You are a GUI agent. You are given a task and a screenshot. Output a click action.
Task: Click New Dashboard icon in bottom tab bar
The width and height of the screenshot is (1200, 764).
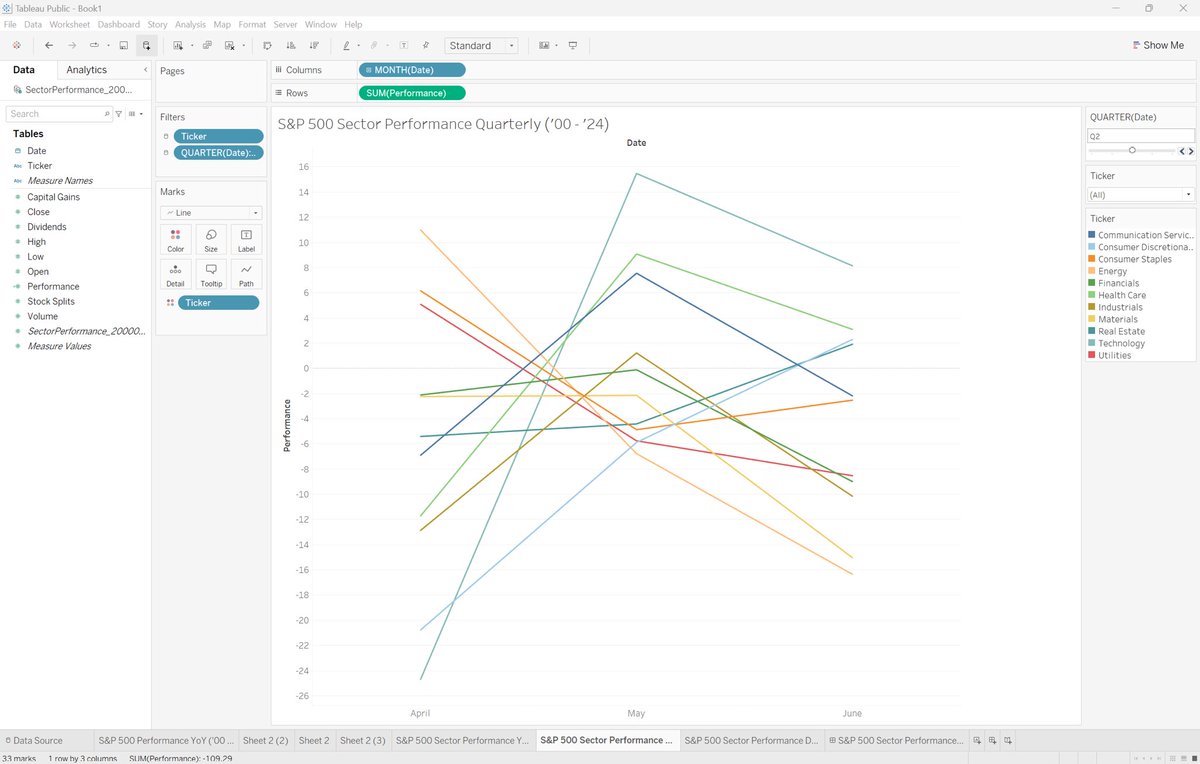point(992,740)
